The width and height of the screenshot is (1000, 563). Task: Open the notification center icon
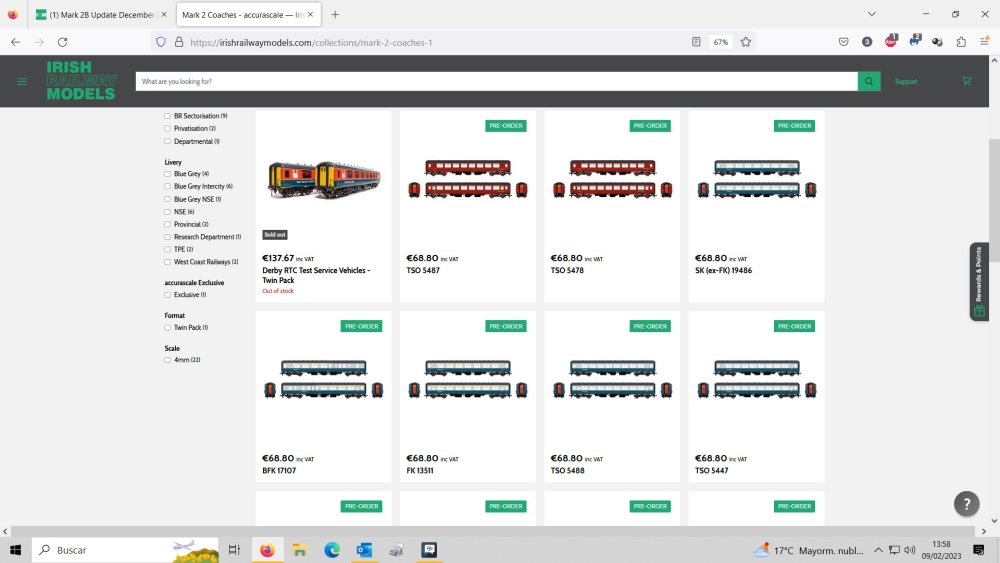coord(979,550)
